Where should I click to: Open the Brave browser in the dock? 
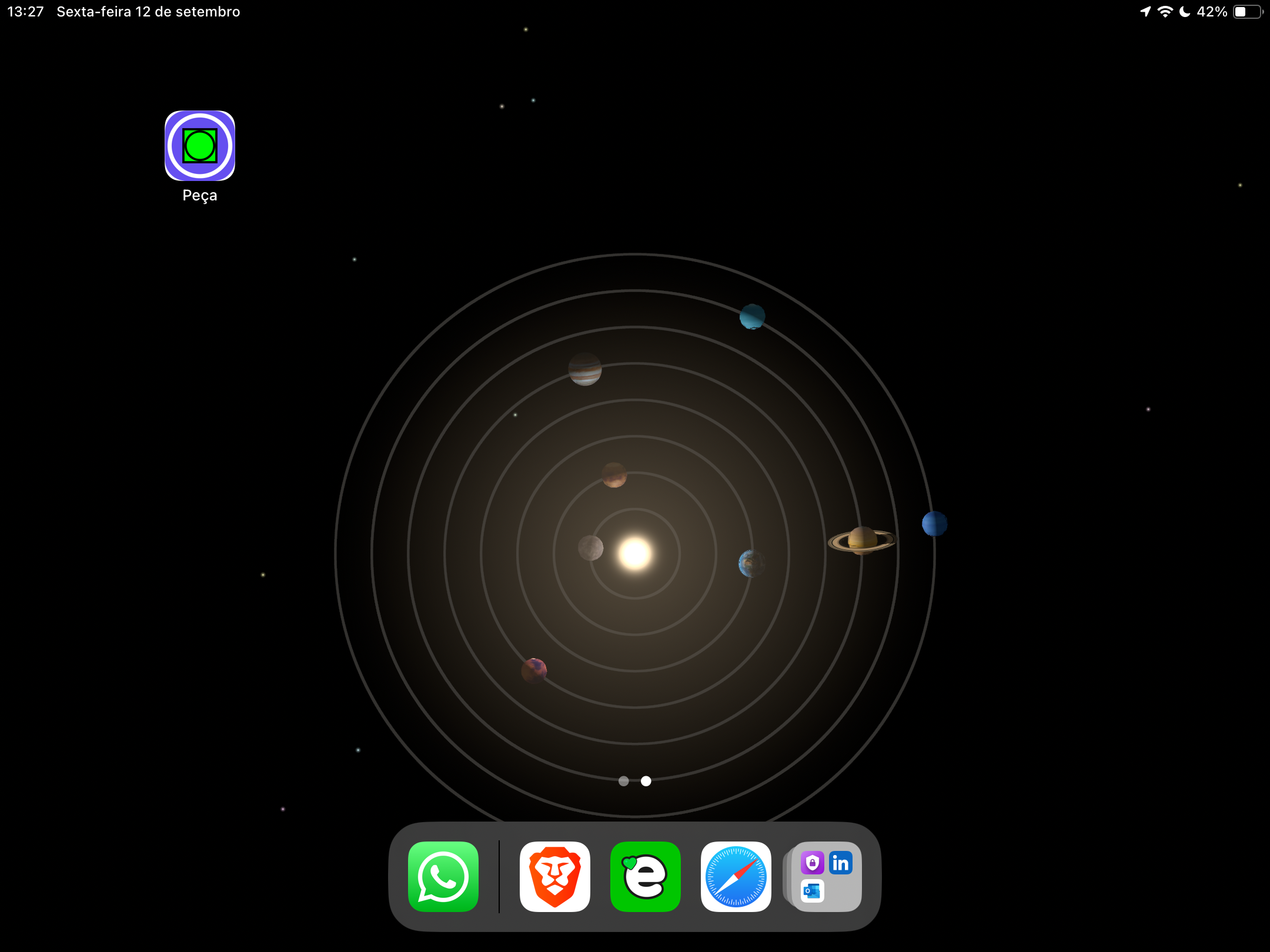(555, 876)
